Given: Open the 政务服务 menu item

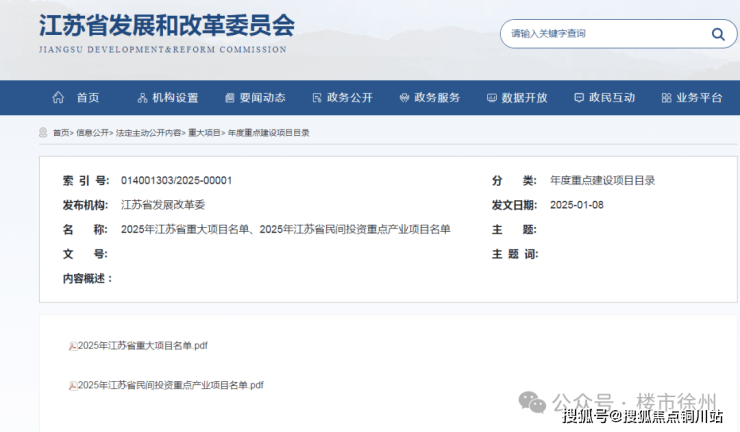Looking at the screenshot, I should [437, 98].
